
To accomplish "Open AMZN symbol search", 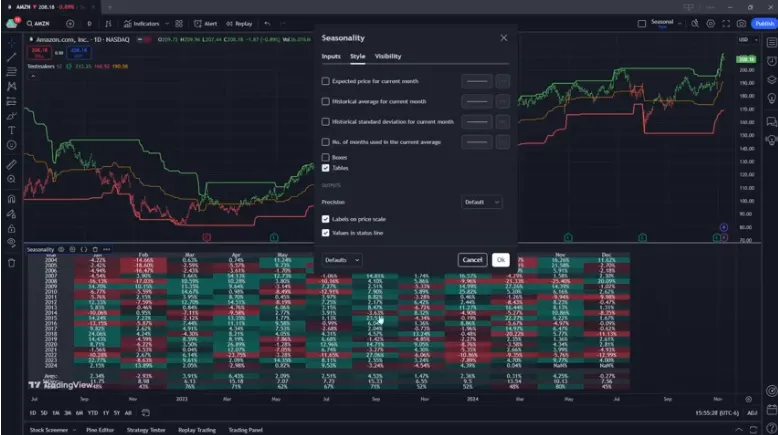I will 38,23.
